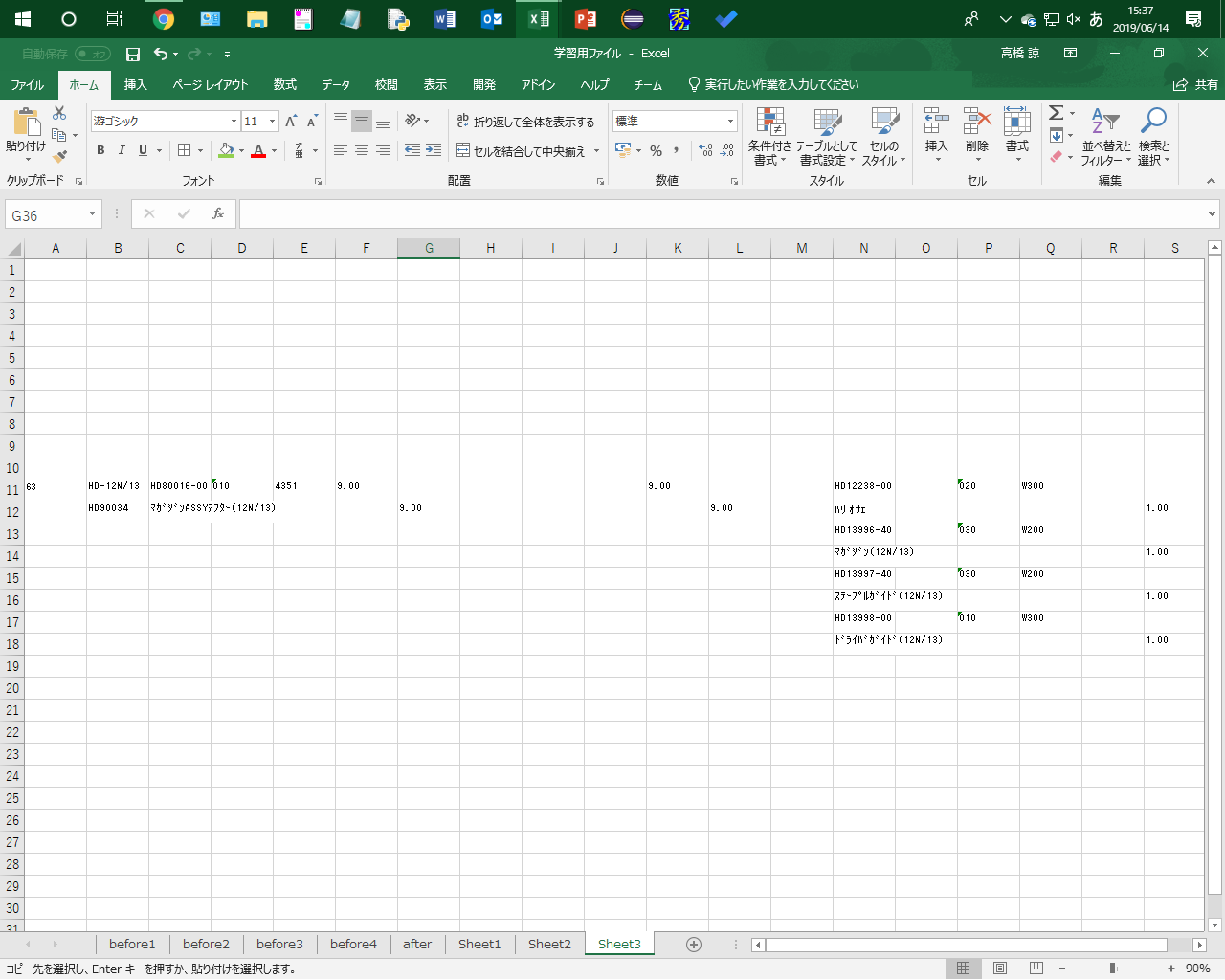This screenshot has height=980, width=1225.
Task: Expand the number format dropdown
Action: click(x=730, y=122)
